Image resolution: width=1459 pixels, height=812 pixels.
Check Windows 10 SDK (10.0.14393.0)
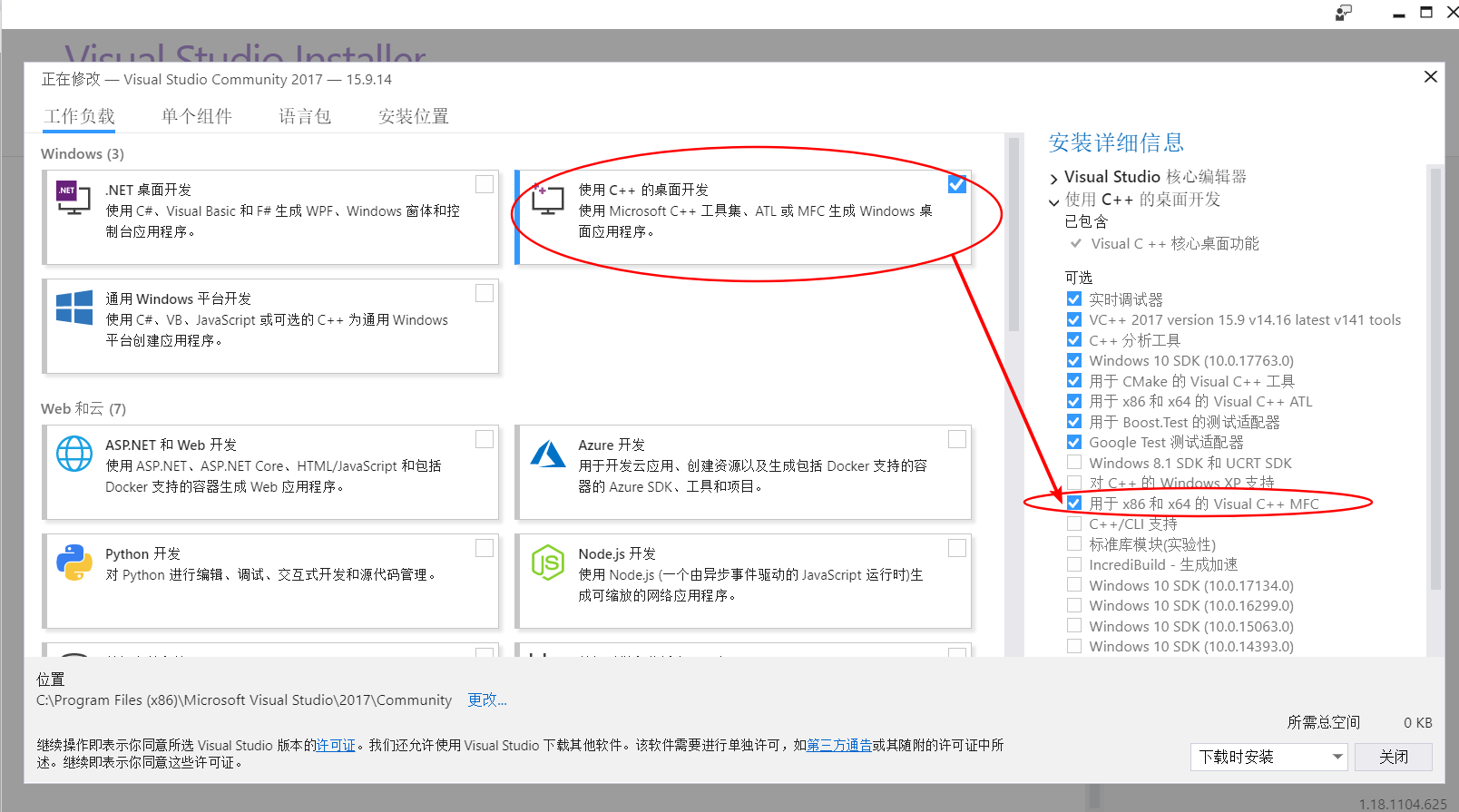point(1074,646)
